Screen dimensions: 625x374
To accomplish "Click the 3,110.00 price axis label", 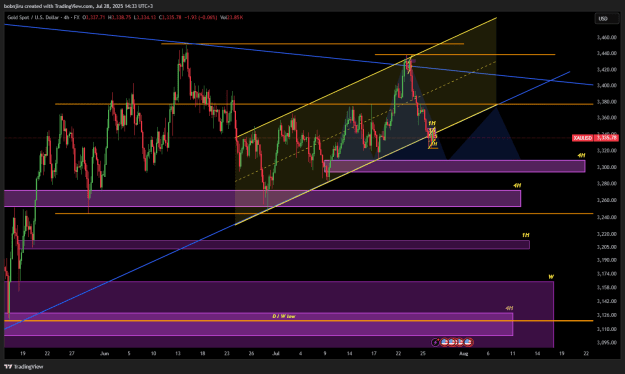I will (607, 329).
